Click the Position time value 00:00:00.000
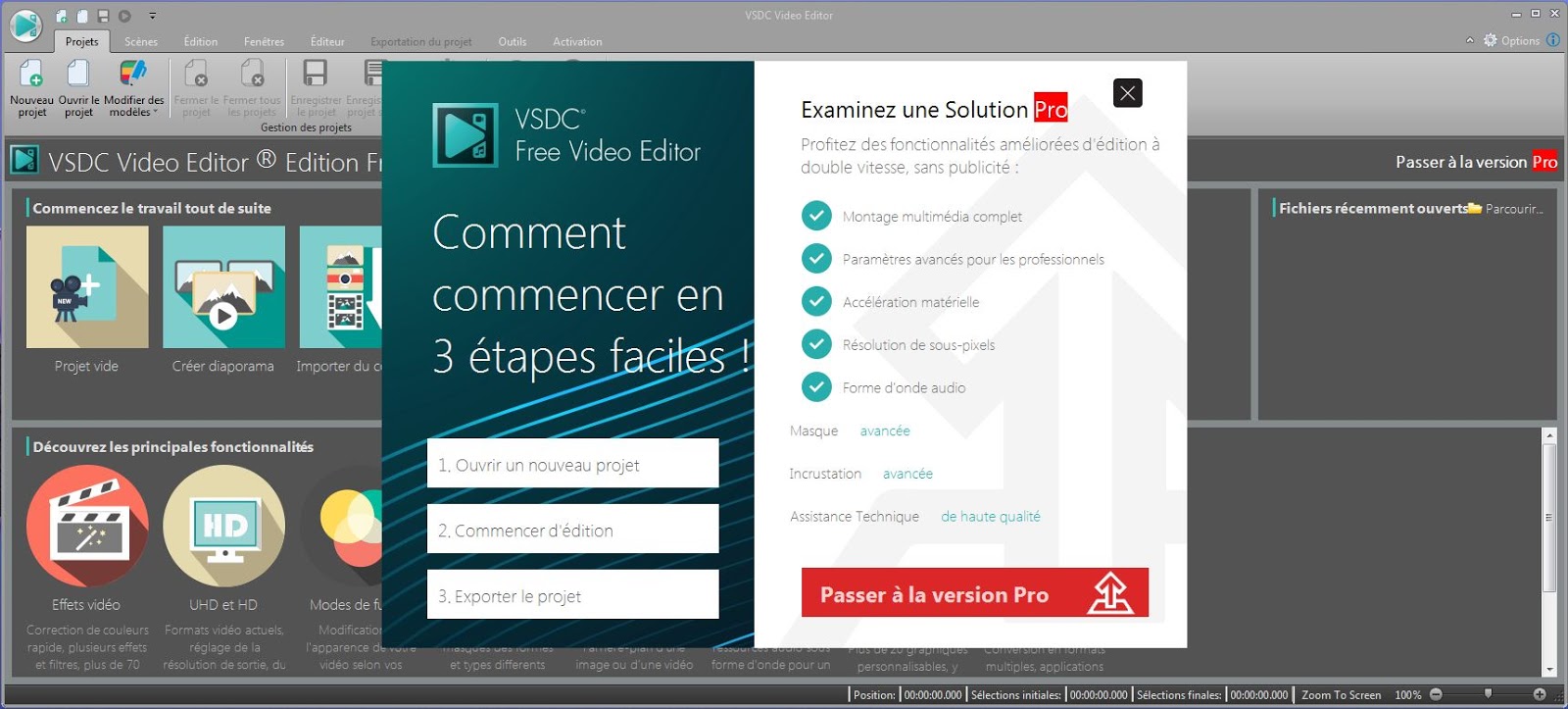This screenshot has width=1568, height=709. pos(932,695)
